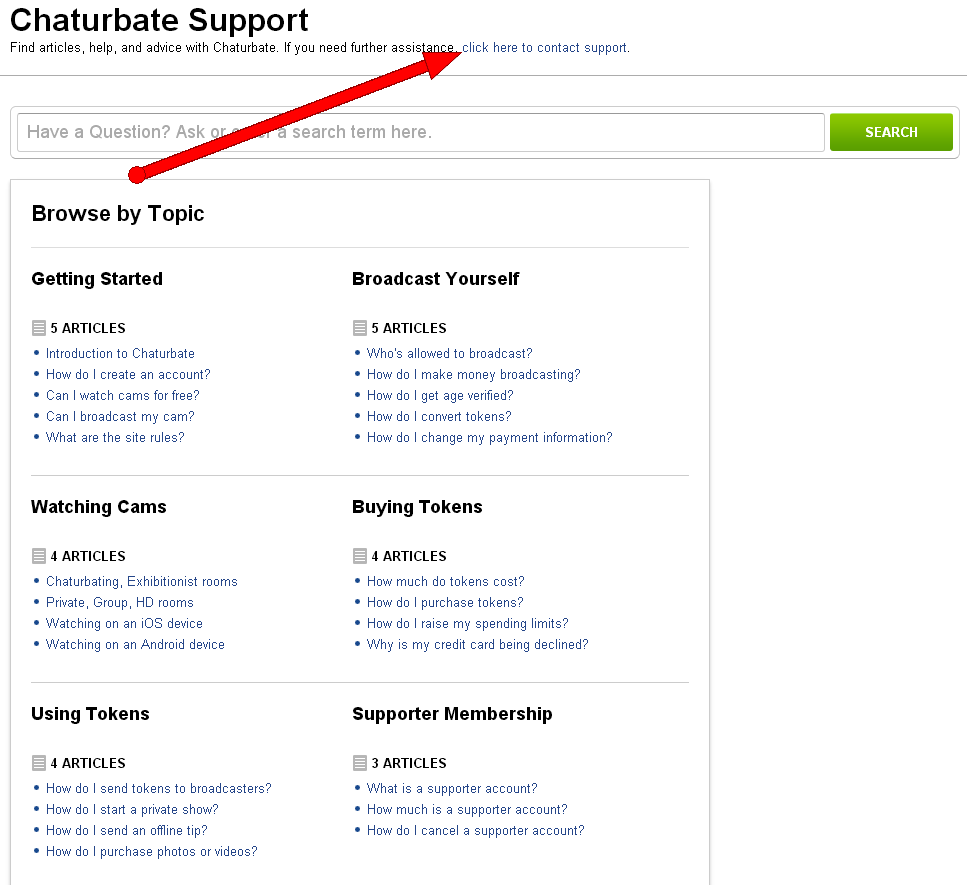This screenshot has height=885, width=967.
Task: Click the 'Browse by Topic' heading
Action: (x=118, y=214)
